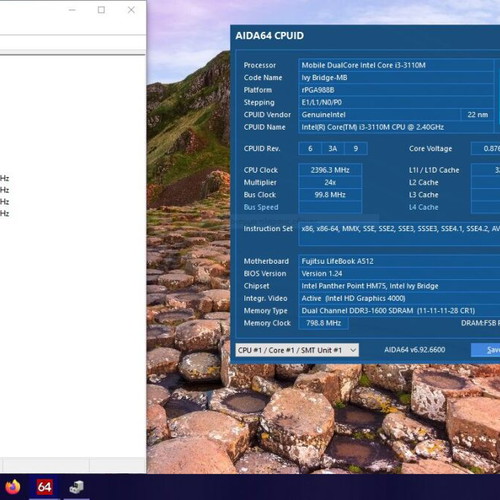This screenshot has width=500, height=500.
Task: Click the empty Bus Speed field
Action: point(330,207)
